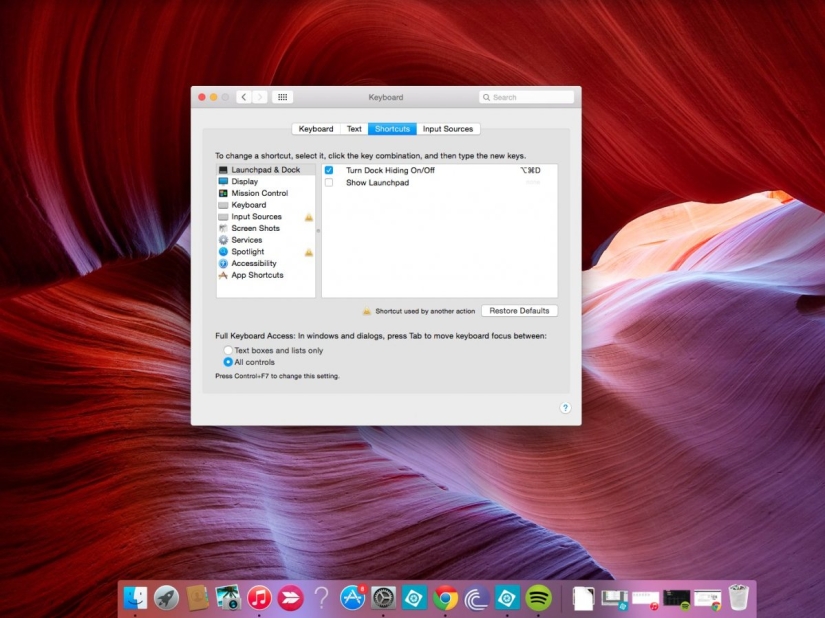The height and width of the screenshot is (618, 825).
Task: Open the Input Sources tab
Action: pos(448,128)
